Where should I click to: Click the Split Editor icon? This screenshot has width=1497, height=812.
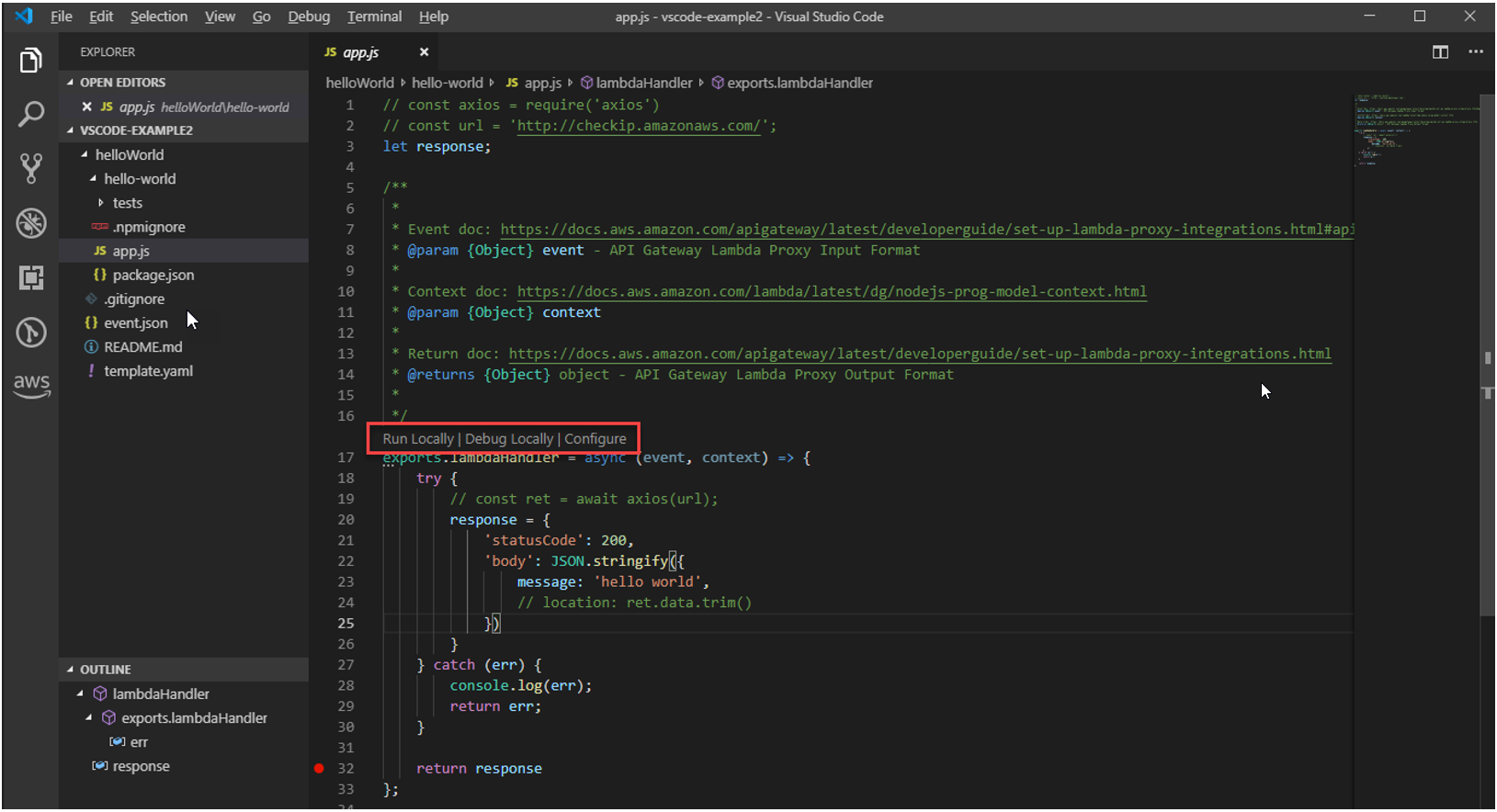click(x=1440, y=52)
